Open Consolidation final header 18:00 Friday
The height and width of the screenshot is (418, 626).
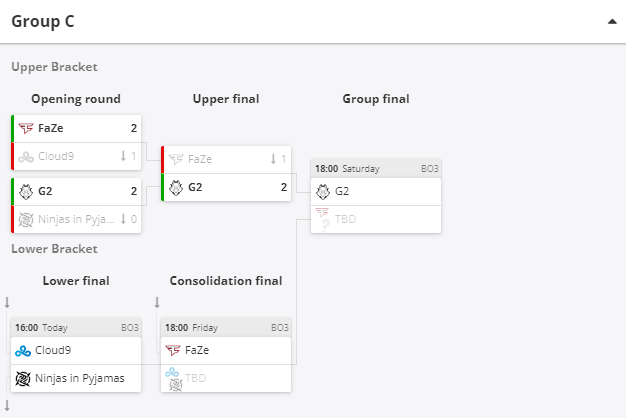click(x=226, y=327)
